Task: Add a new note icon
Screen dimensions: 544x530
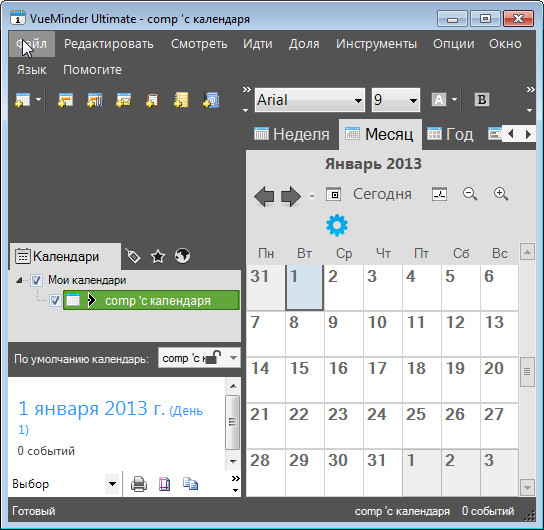Action: click(181, 100)
